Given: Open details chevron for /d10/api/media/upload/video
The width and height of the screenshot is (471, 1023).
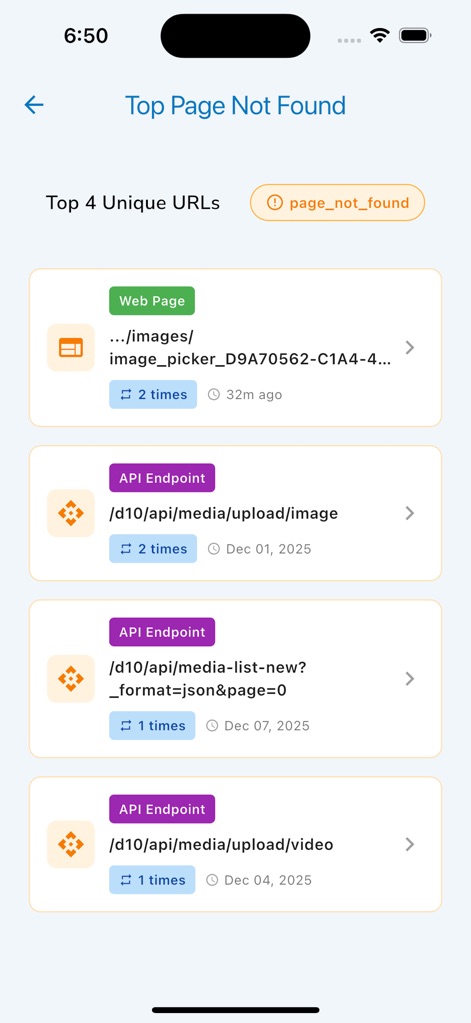Looking at the screenshot, I should pos(410,844).
